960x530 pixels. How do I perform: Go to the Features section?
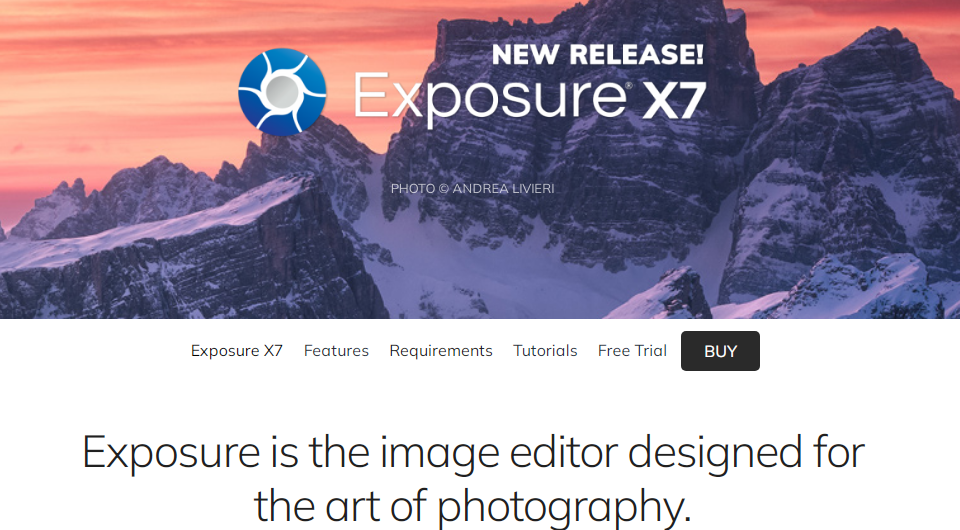(336, 351)
